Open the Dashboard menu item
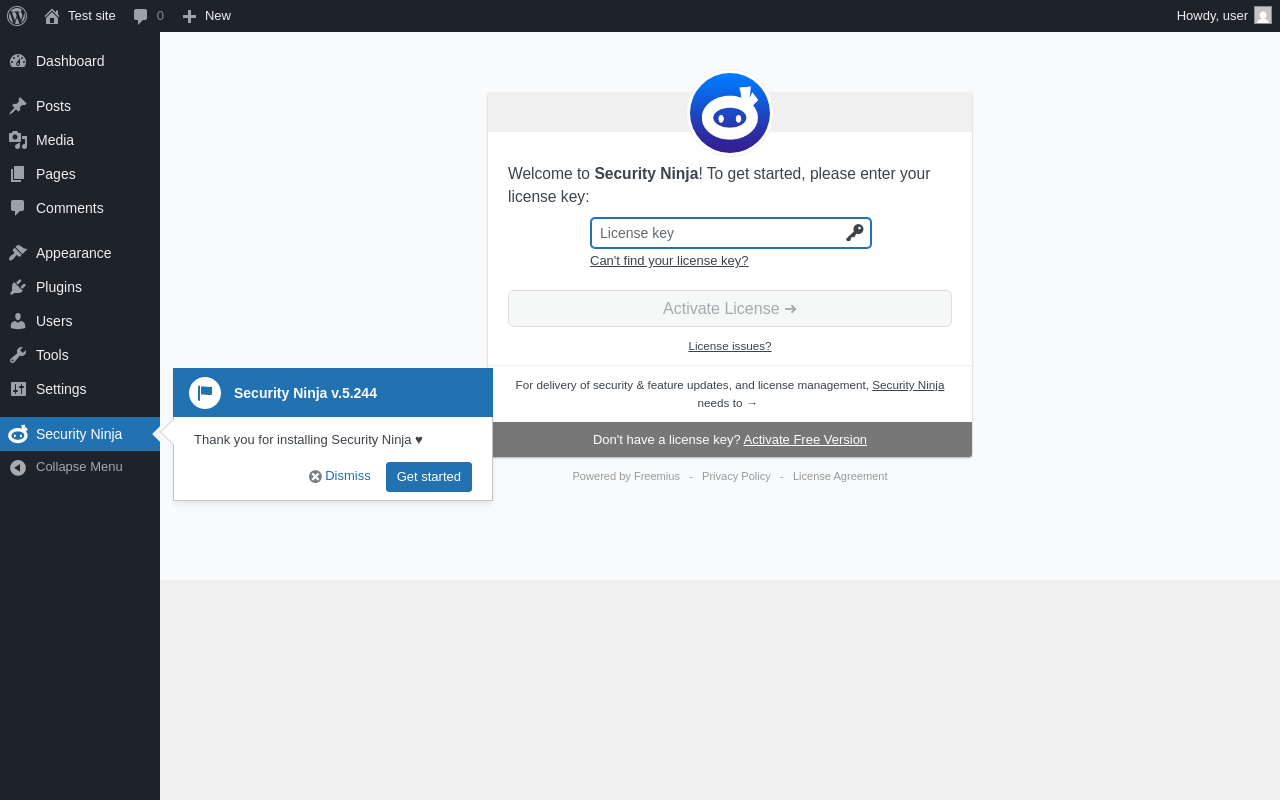Image resolution: width=1280 pixels, height=800 pixels. coord(70,61)
